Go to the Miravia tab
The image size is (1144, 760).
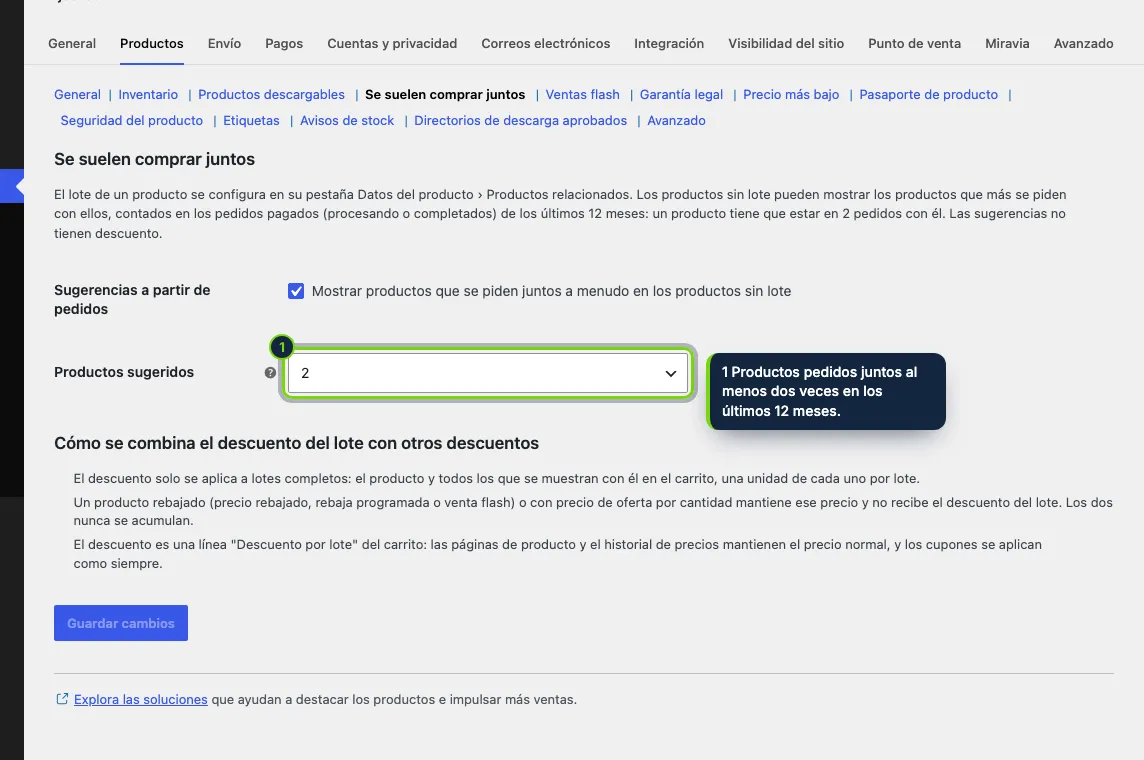[1007, 43]
